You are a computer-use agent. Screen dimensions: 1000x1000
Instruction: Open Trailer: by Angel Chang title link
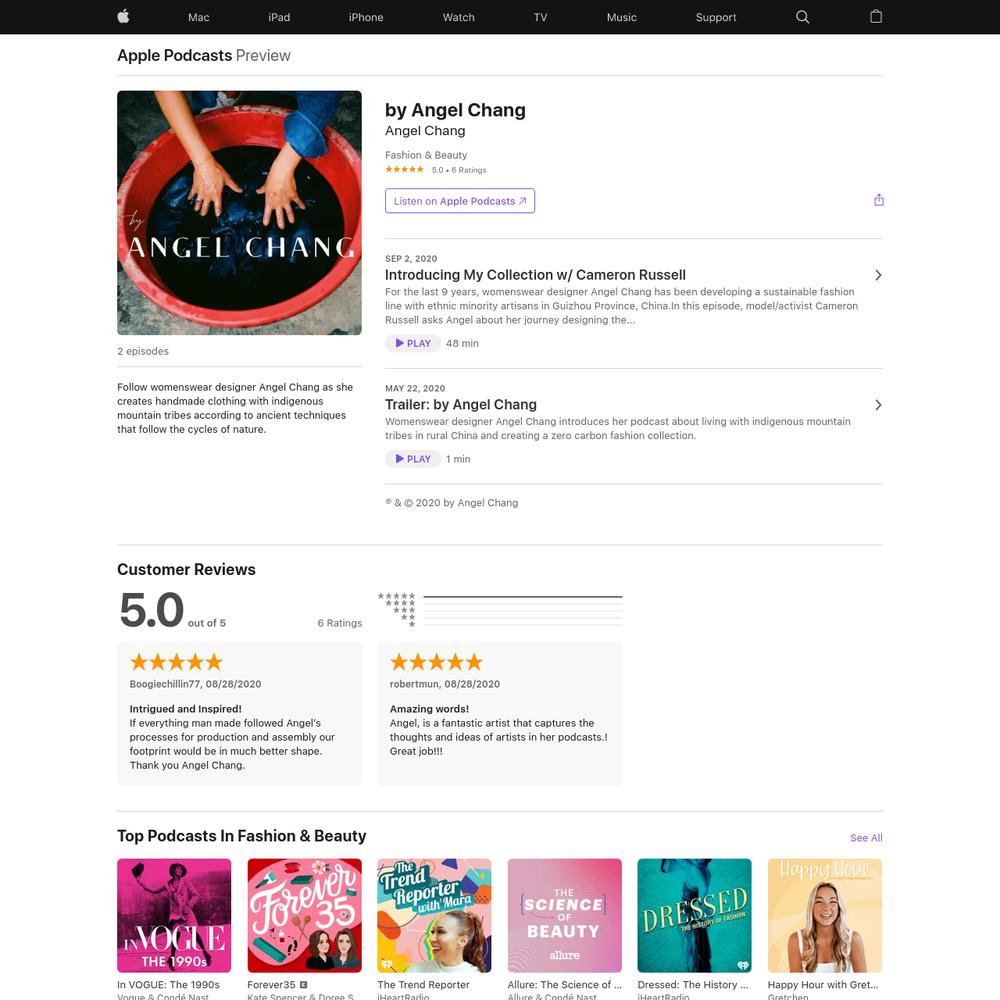(460, 404)
